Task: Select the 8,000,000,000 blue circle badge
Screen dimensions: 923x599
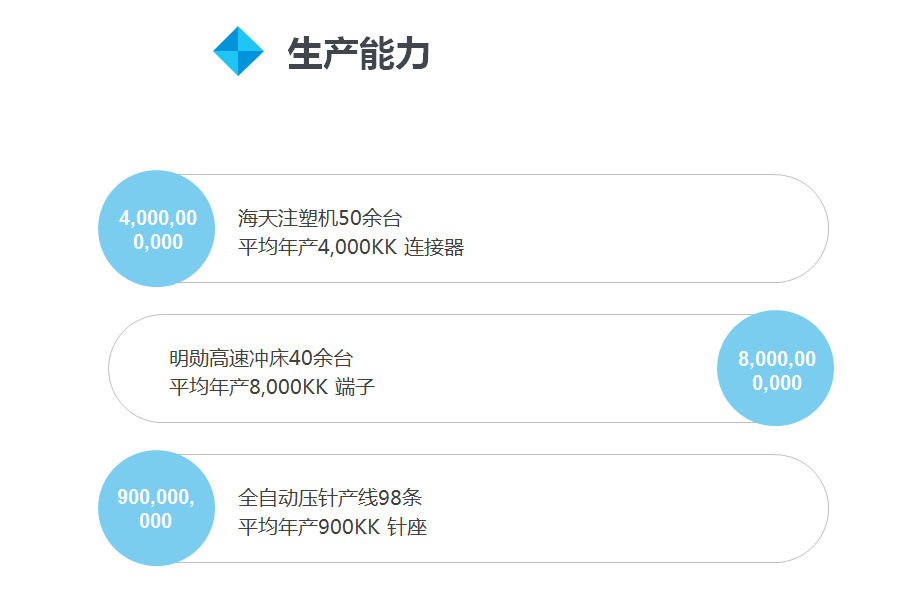Action: 776,370
